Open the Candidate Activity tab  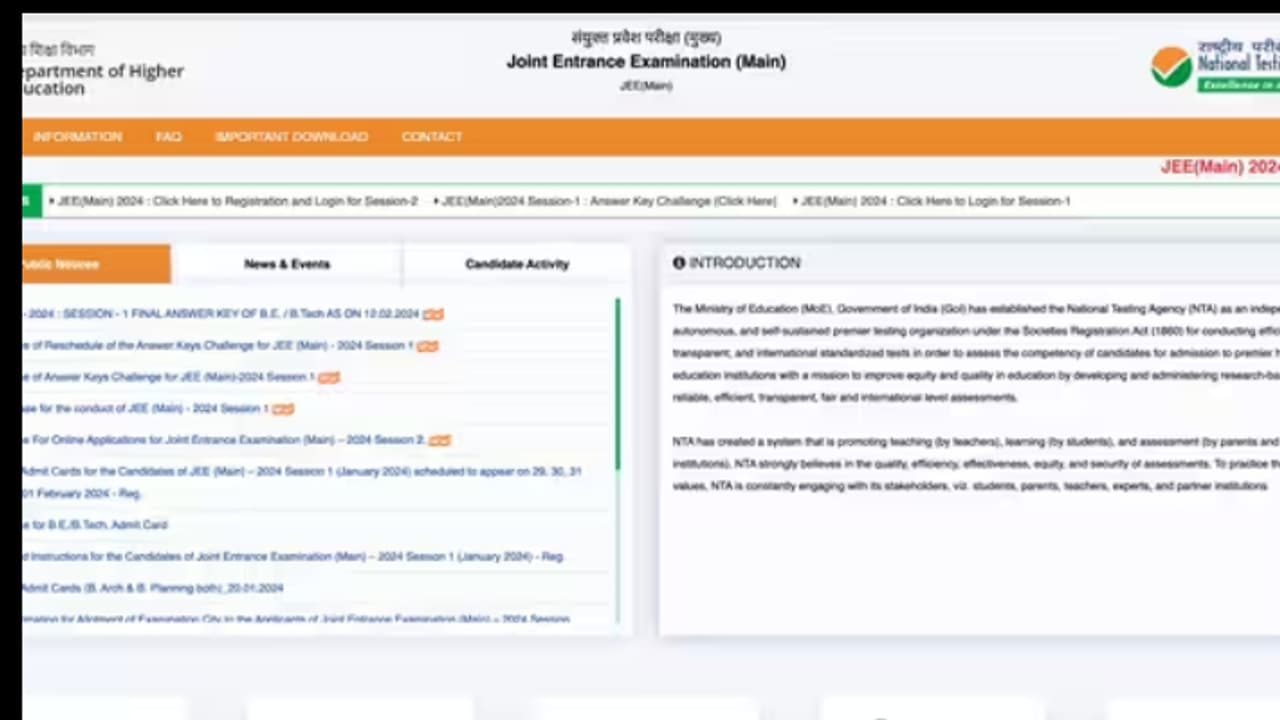click(517, 264)
